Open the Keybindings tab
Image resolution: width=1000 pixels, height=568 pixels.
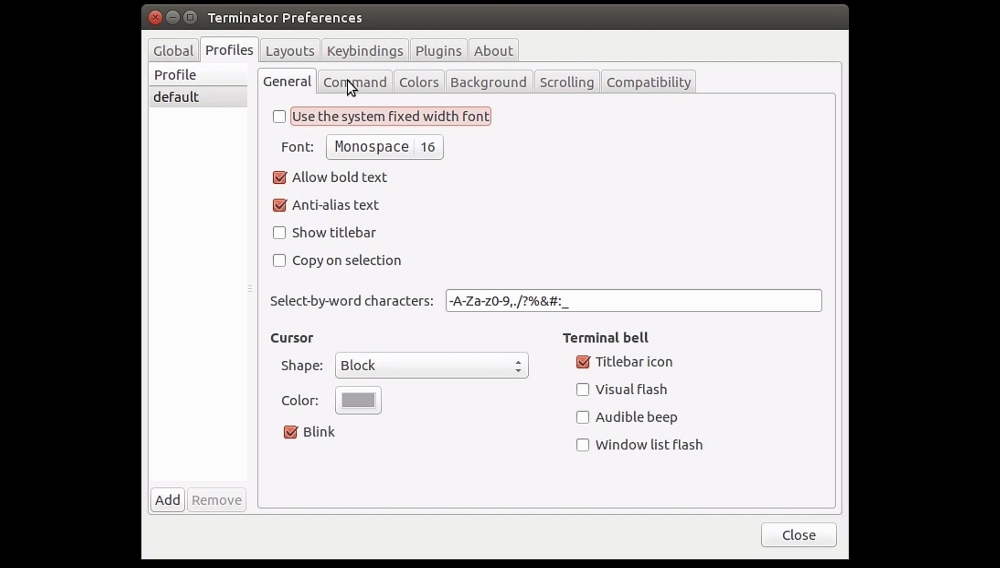click(x=365, y=51)
